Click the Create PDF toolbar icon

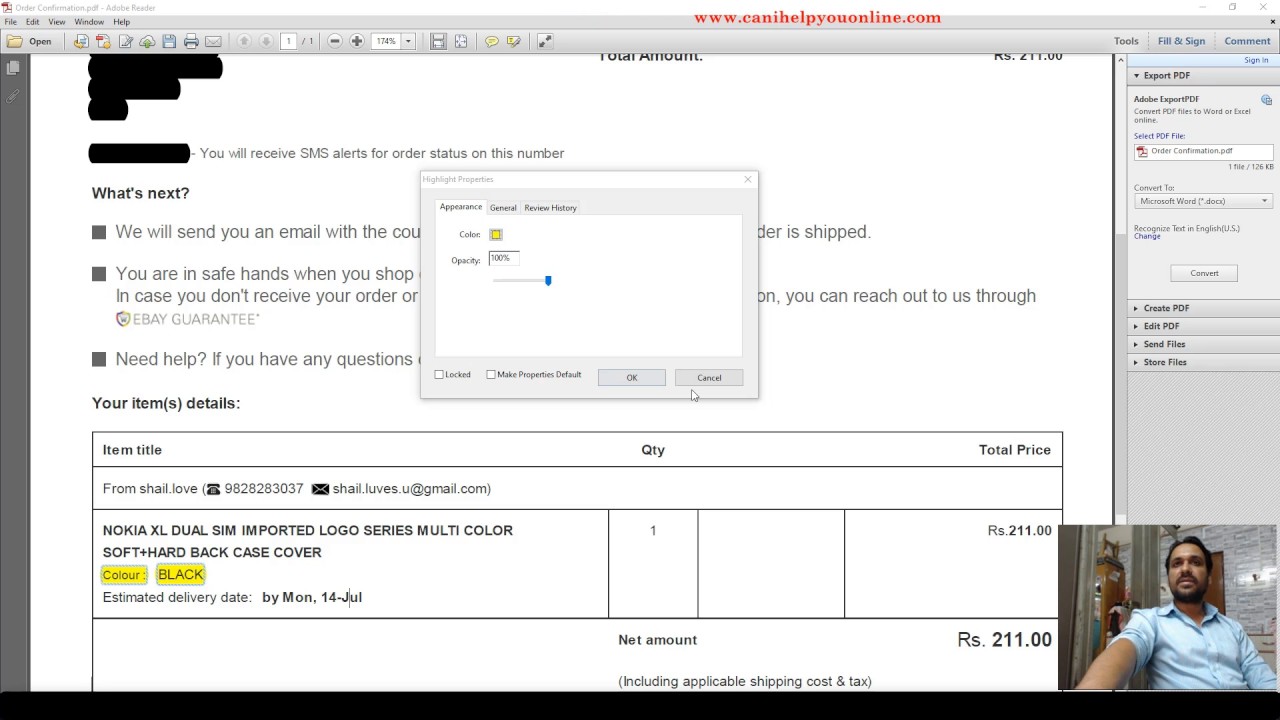point(103,41)
